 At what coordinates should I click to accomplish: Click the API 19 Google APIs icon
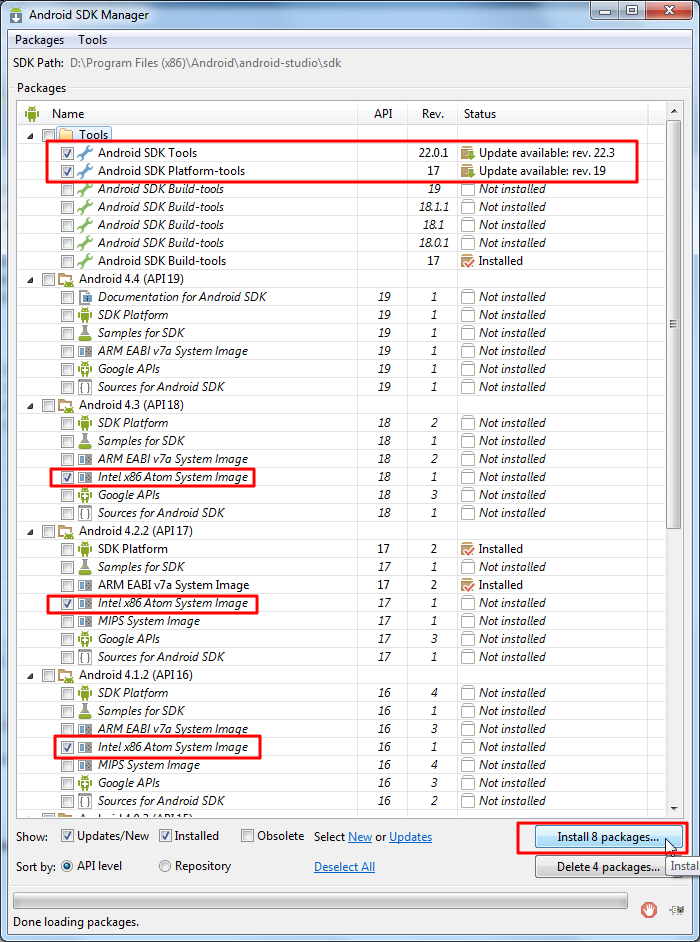click(x=85, y=369)
